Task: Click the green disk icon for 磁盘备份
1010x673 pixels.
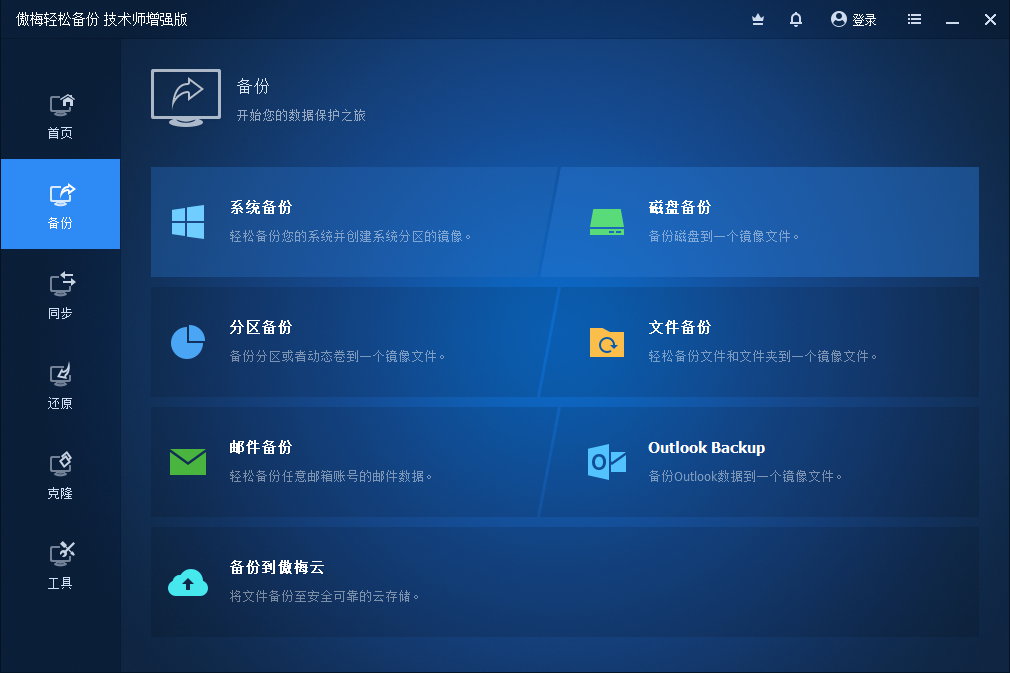Action: pos(607,222)
